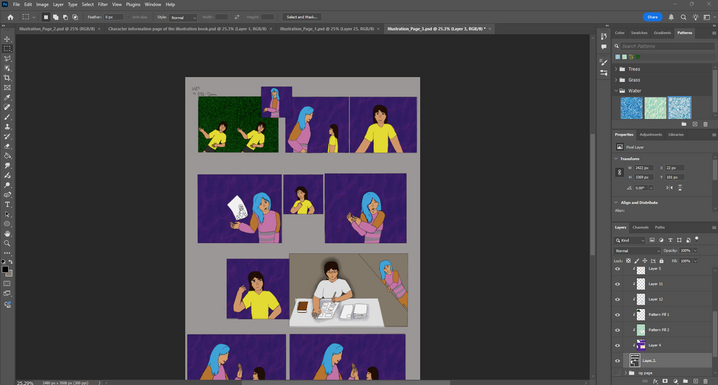Hide Layer 4 with eye icon

[x=617, y=346]
